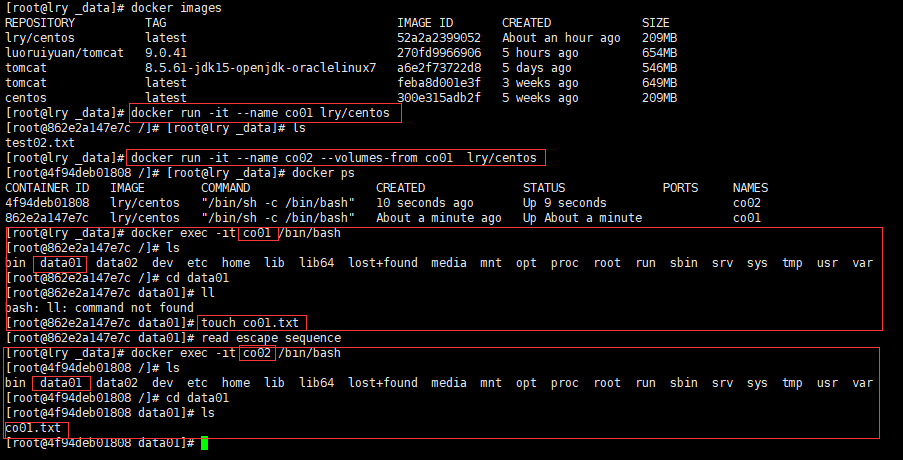Select the 'docker run -it --name co01 lry/centos' command
The width and height of the screenshot is (903, 460).
pos(260,113)
